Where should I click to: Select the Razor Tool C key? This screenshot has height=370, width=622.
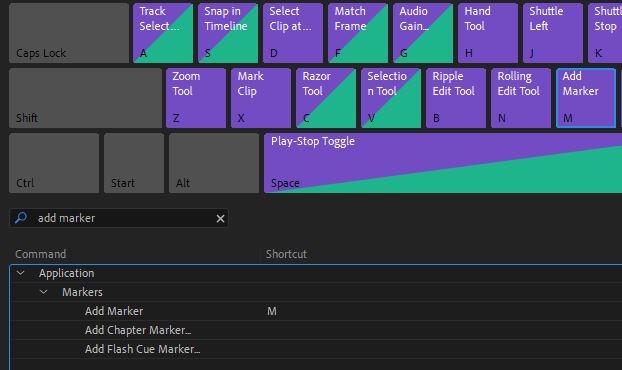coord(326,98)
